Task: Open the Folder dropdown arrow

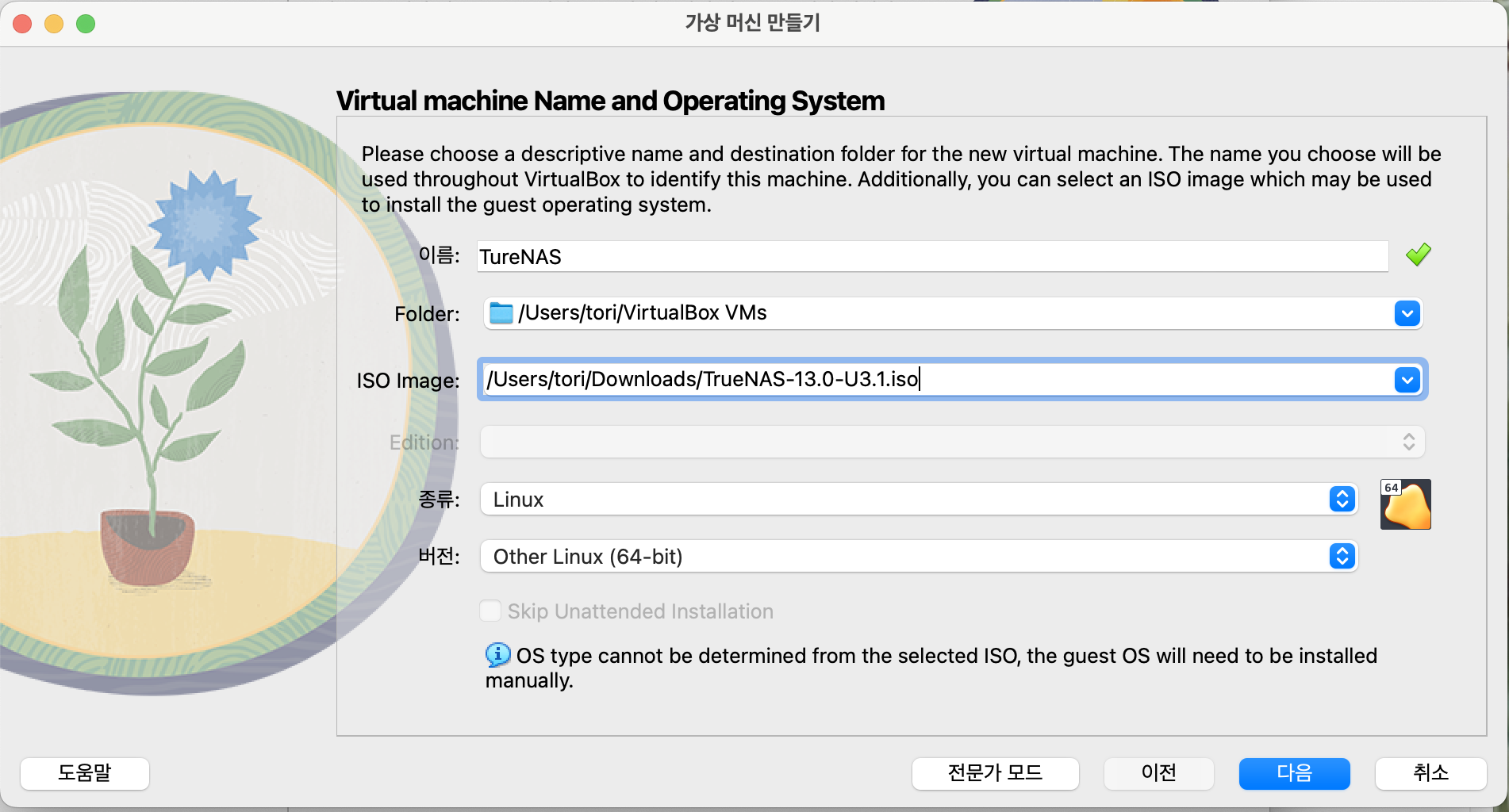Action: click(1407, 313)
